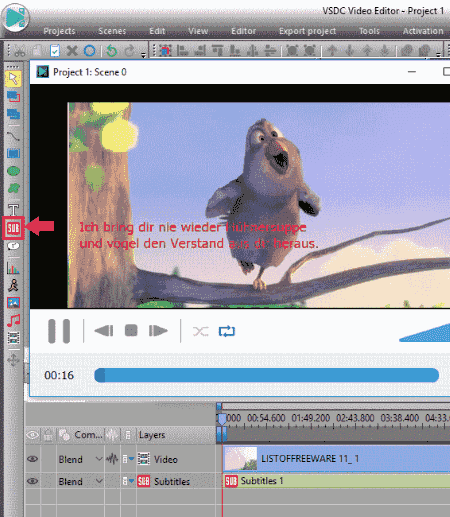This screenshot has width=450, height=517.
Task: Select the Subtitles layer name
Action: tap(172, 481)
